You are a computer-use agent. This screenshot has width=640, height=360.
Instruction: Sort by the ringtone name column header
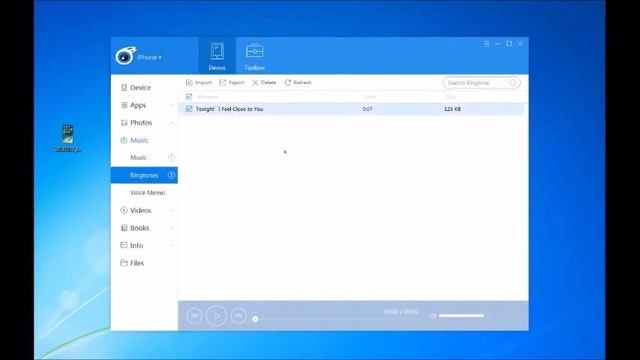click(x=208, y=97)
